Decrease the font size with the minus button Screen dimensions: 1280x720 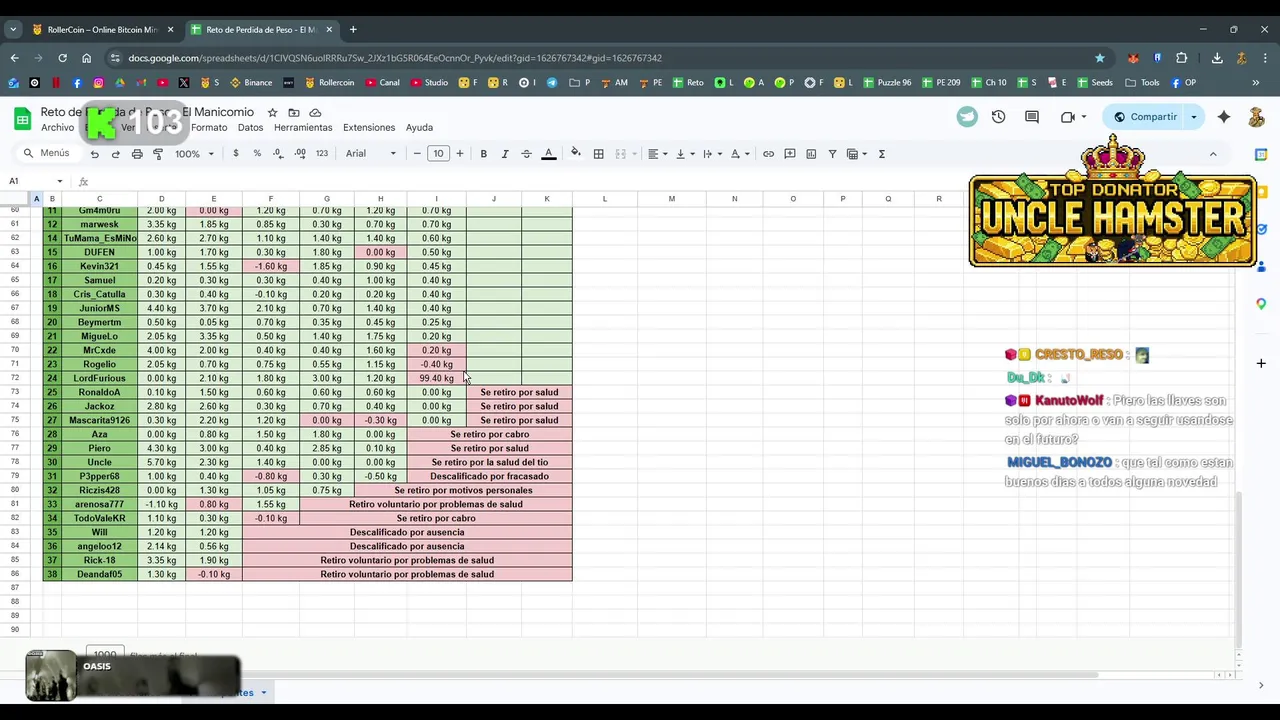coord(417,154)
